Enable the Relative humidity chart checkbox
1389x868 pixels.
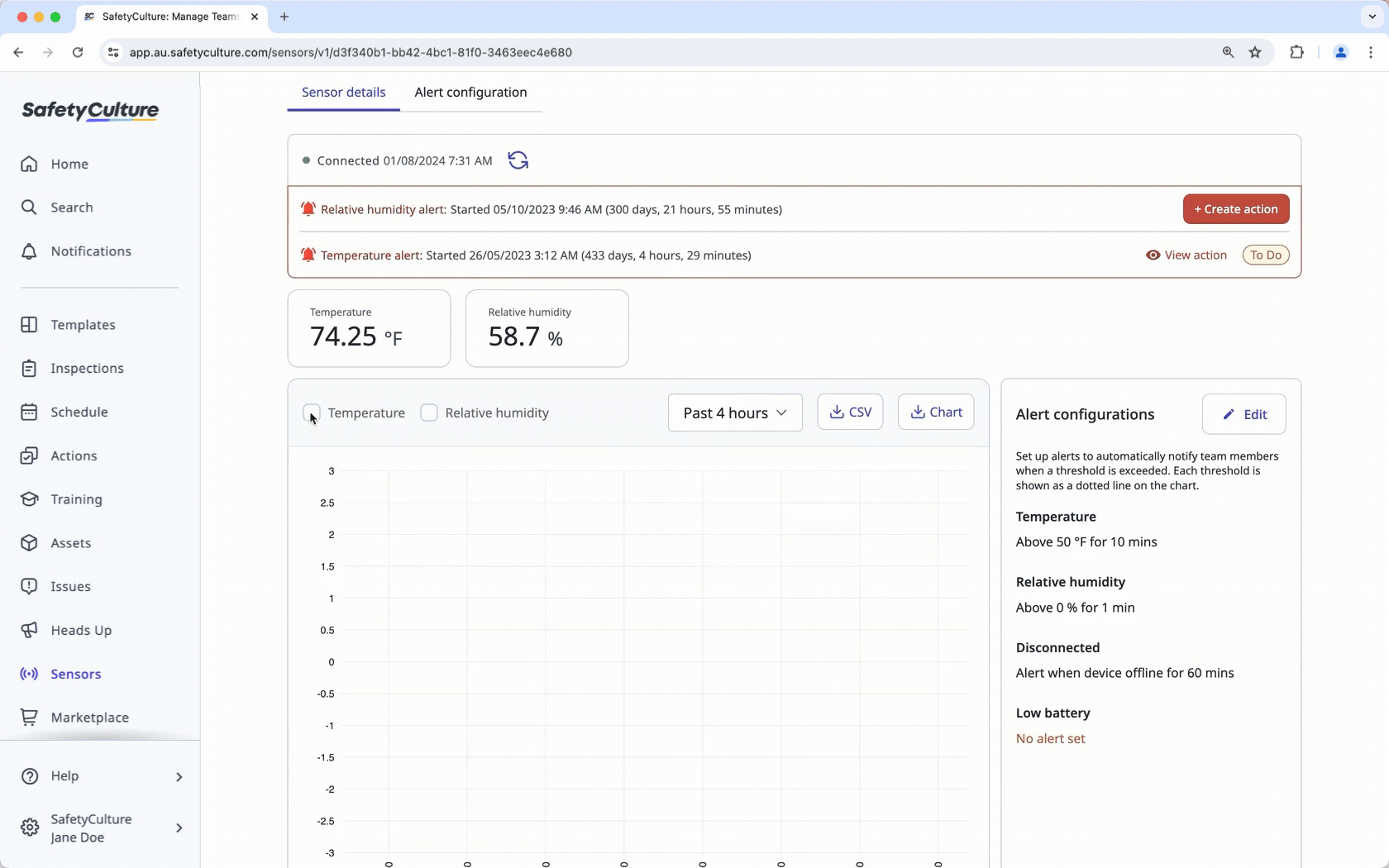429,413
